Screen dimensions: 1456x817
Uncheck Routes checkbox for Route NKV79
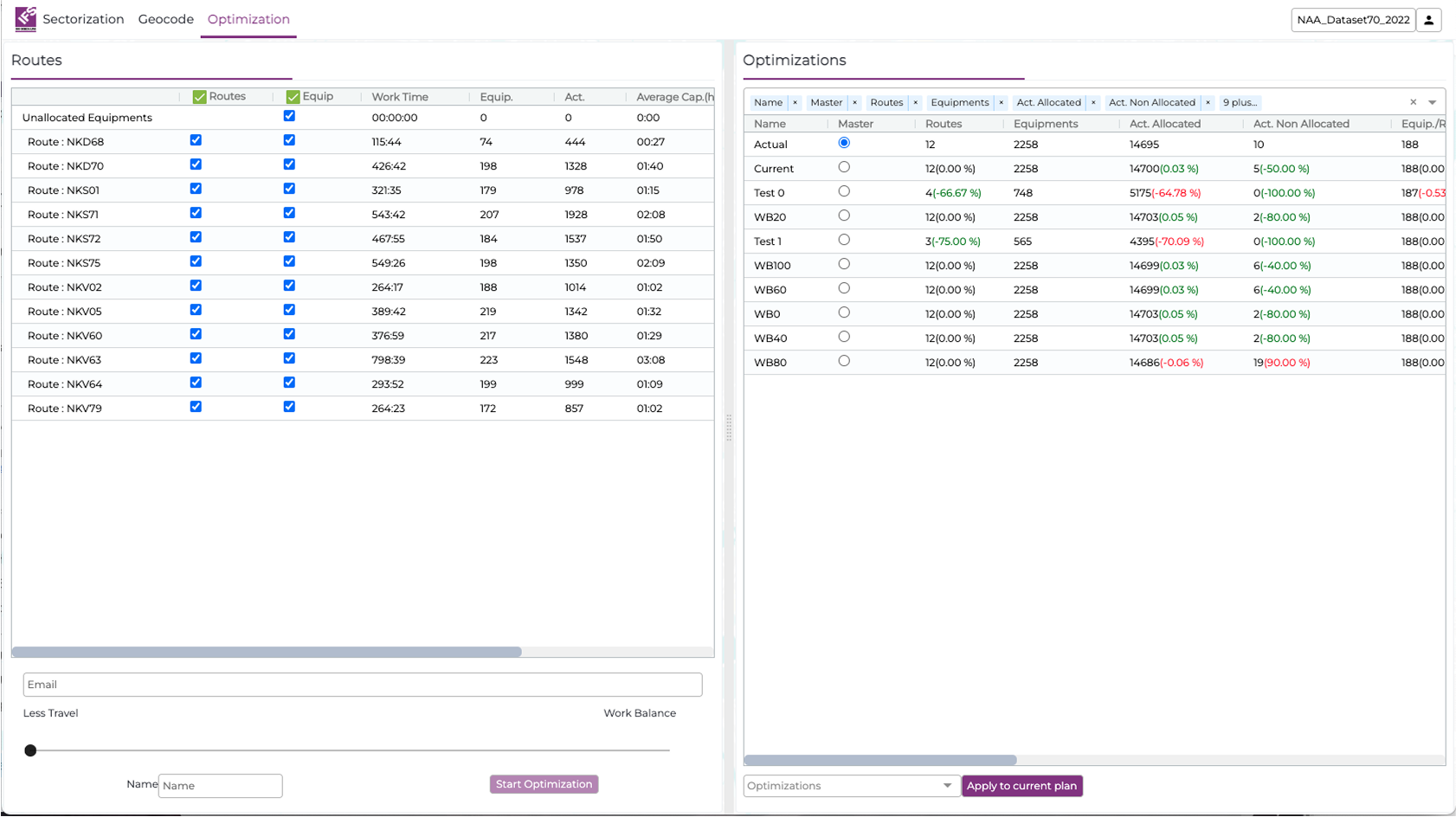coord(196,407)
